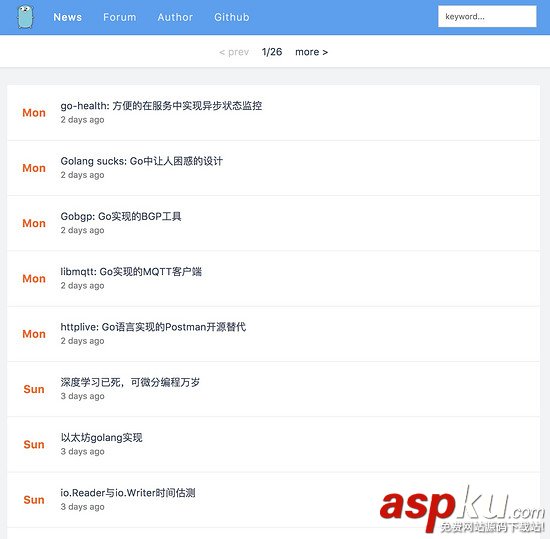The height and width of the screenshot is (539, 550).
Task: Click '2 days ago' under Golang sucks
Action: [82, 175]
